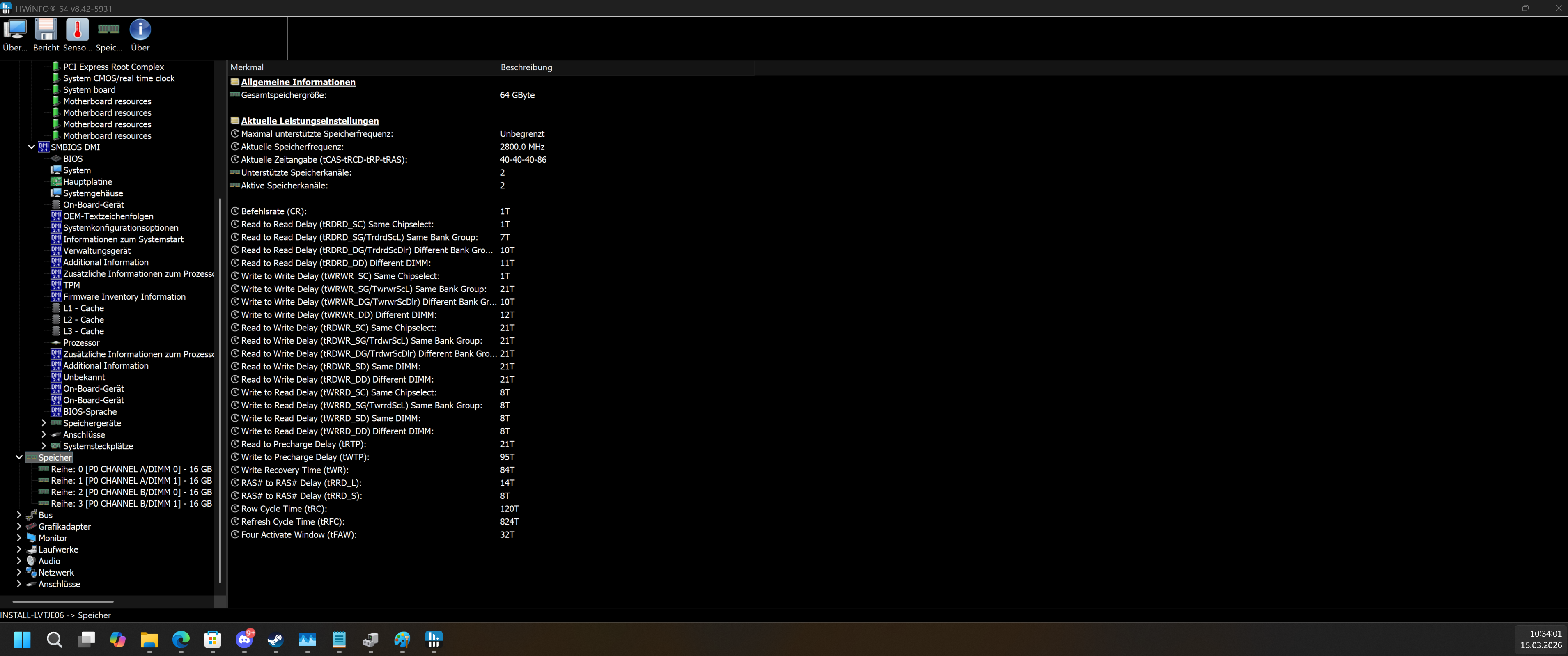Collapse the Speicher tree node

click(19, 457)
